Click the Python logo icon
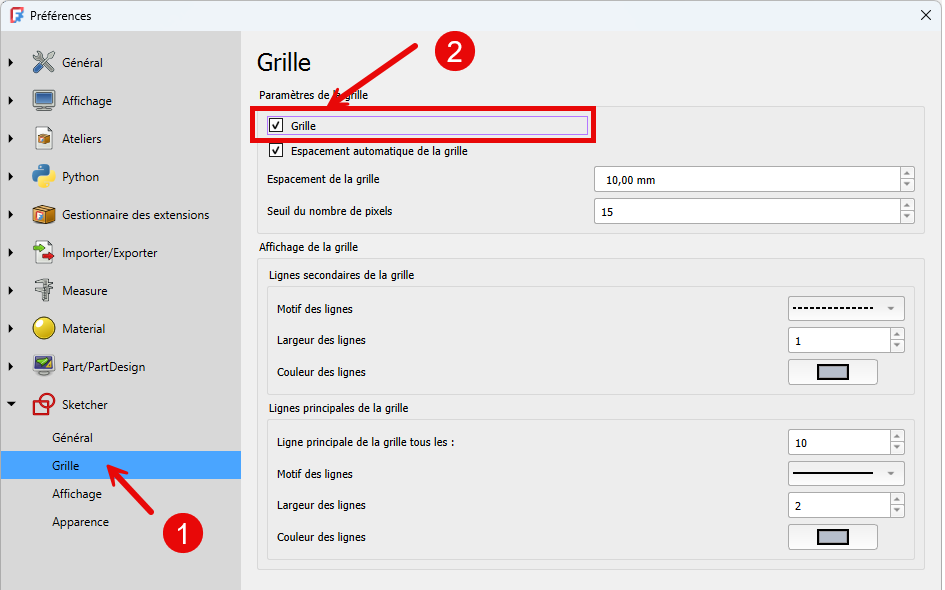Image resolution: width=945 pixels, height=590 pixels. point(43,176)
